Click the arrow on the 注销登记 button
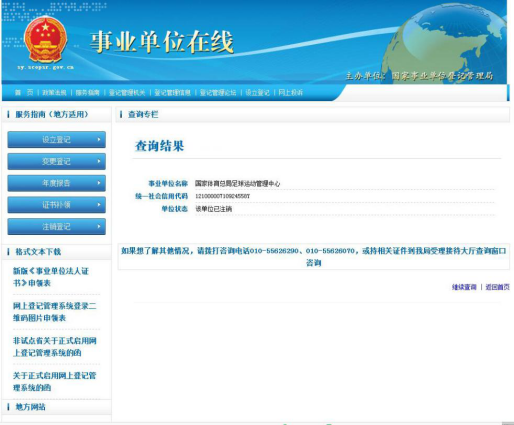 tap(99, 227)
